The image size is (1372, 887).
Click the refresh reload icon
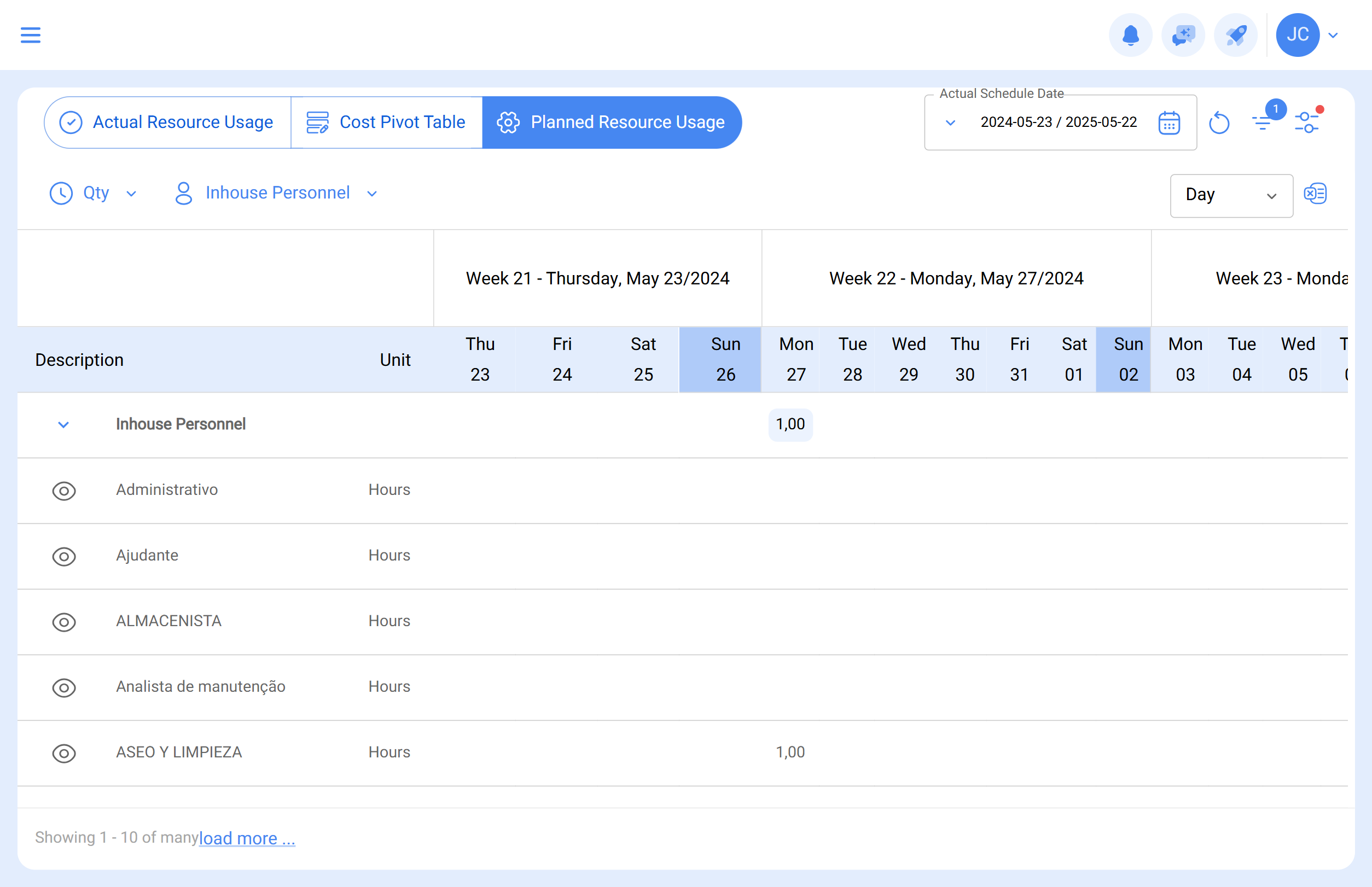click(x=1219, y=122)
